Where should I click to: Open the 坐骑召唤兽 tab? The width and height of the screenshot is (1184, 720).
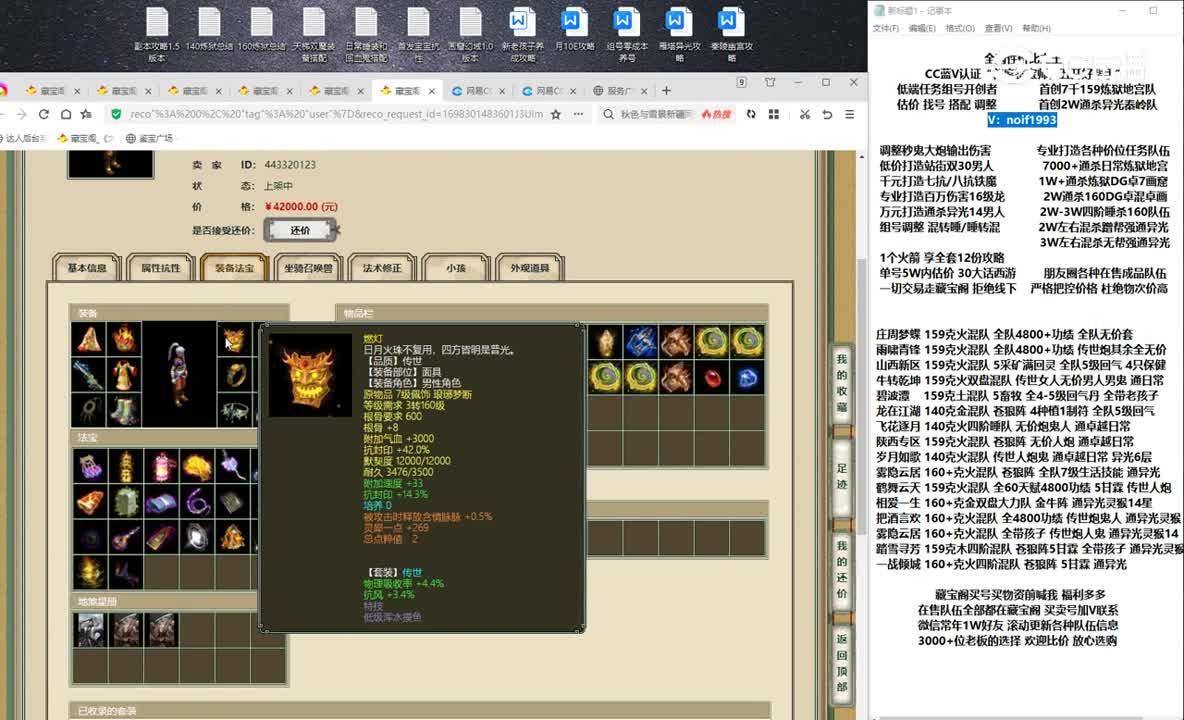(308, 268)
